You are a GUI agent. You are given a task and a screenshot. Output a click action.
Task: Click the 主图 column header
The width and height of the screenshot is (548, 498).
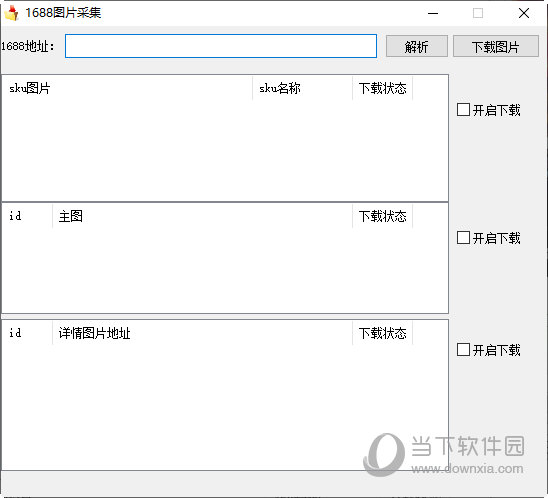pos(202,216)
